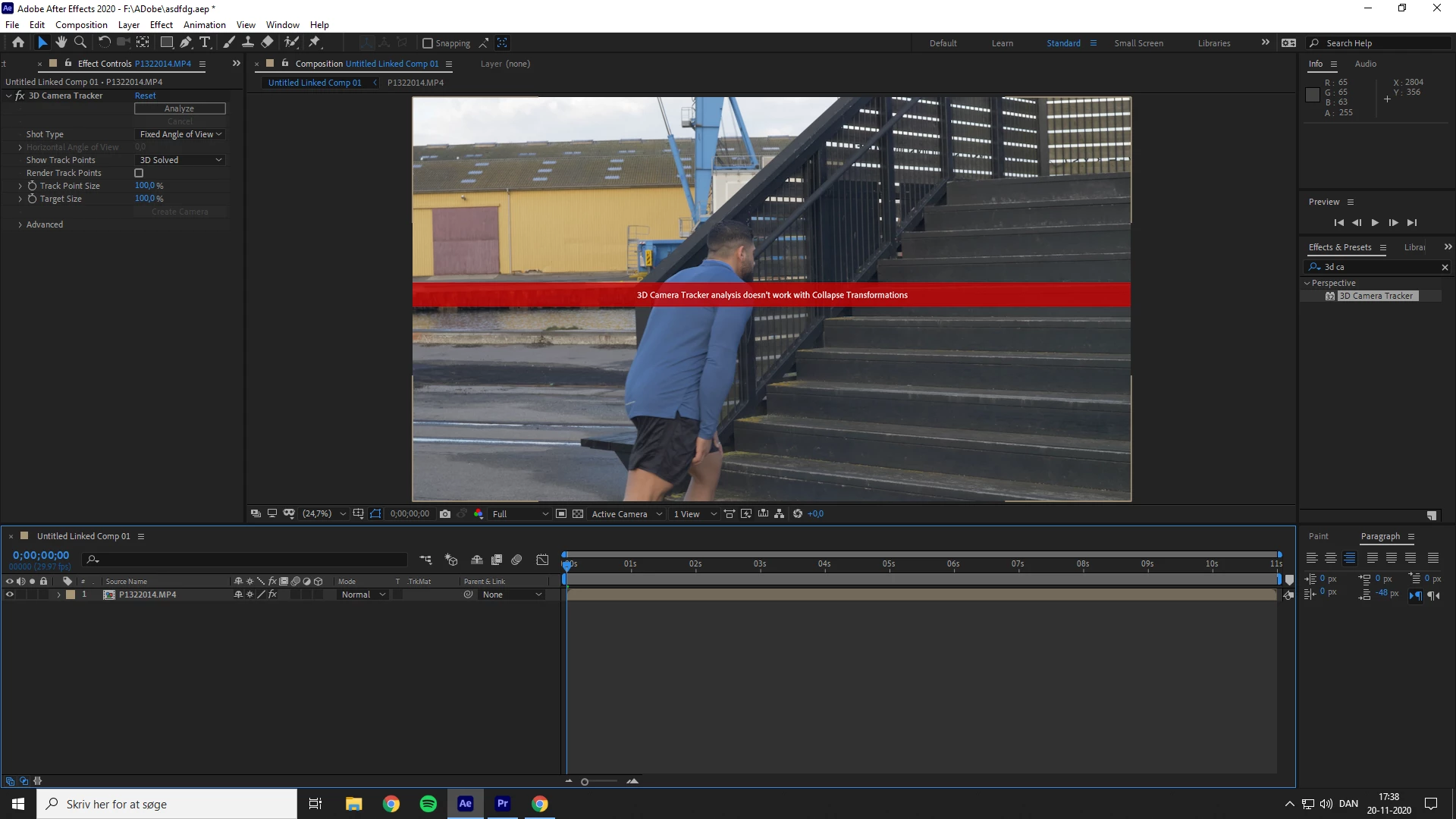Viewport: 1456px width, 819px height.
Task: Open the layer blending Mode dropdown
Action: 363,595
